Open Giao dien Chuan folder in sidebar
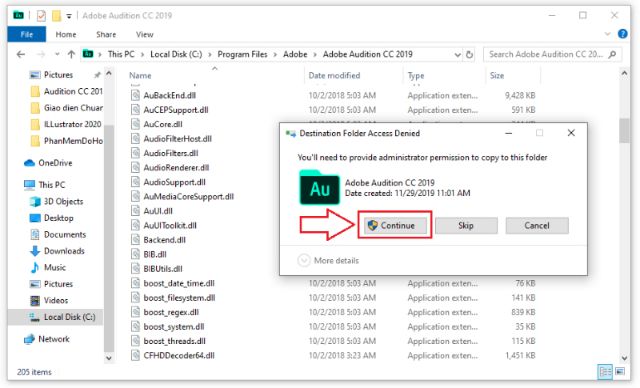Screen dimensions: 640x388 (x=67, y=108)
